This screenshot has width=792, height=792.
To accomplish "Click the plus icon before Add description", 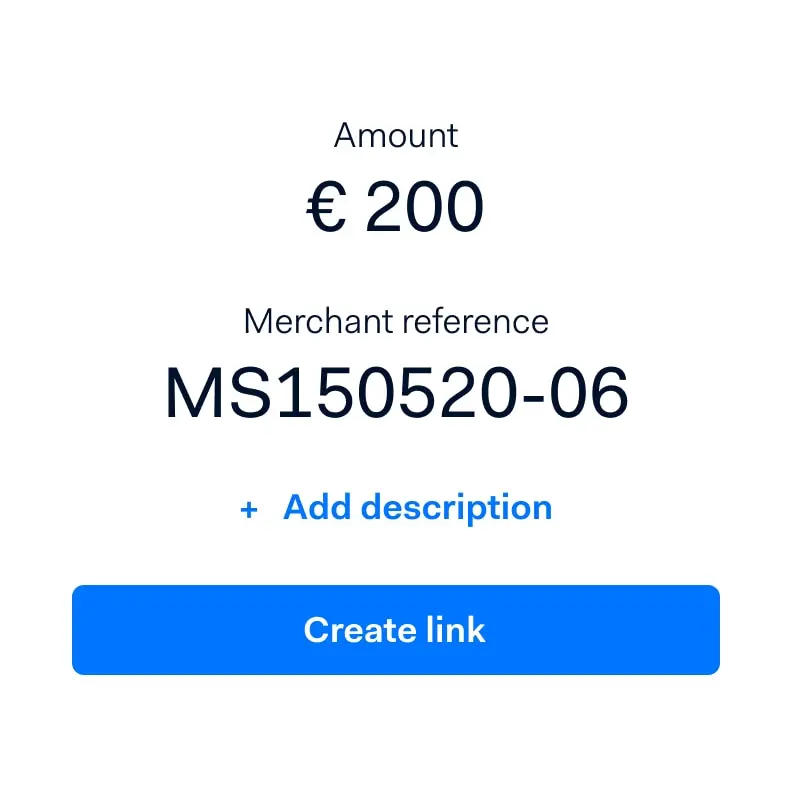I will [249, 510].
